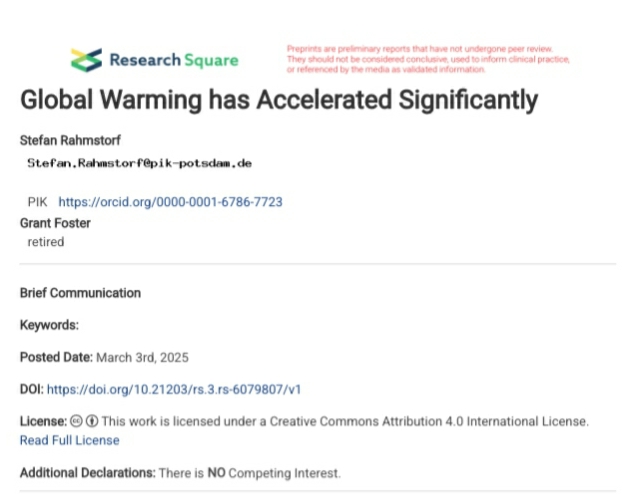Image resolution: width=634 pixels, height=502 pixels.
Task: Click the Stefan.Rahmstorf@pik-potsdam.de email address
Action: tap(139, 162)
